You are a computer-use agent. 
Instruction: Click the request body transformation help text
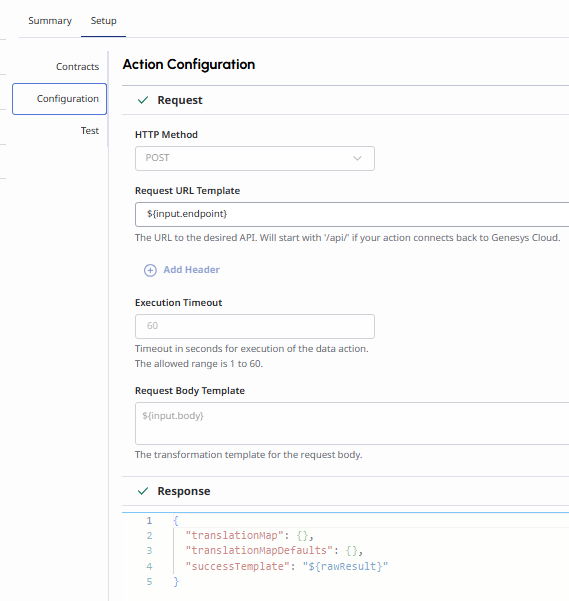248,455
